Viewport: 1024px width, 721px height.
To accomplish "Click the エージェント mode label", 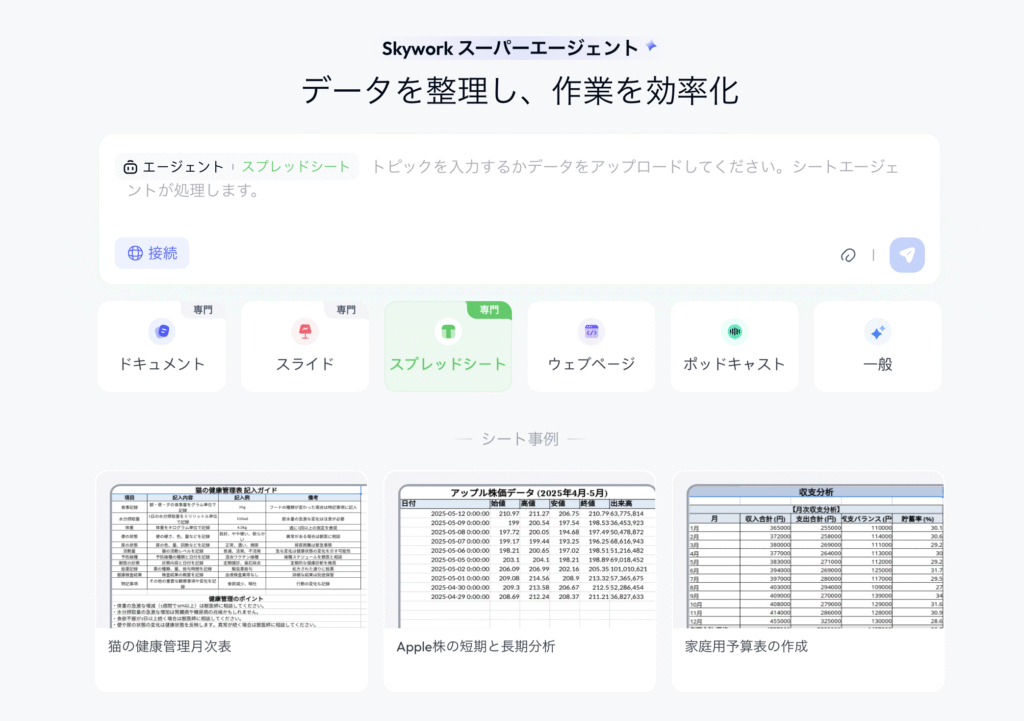I will (184, 167).
